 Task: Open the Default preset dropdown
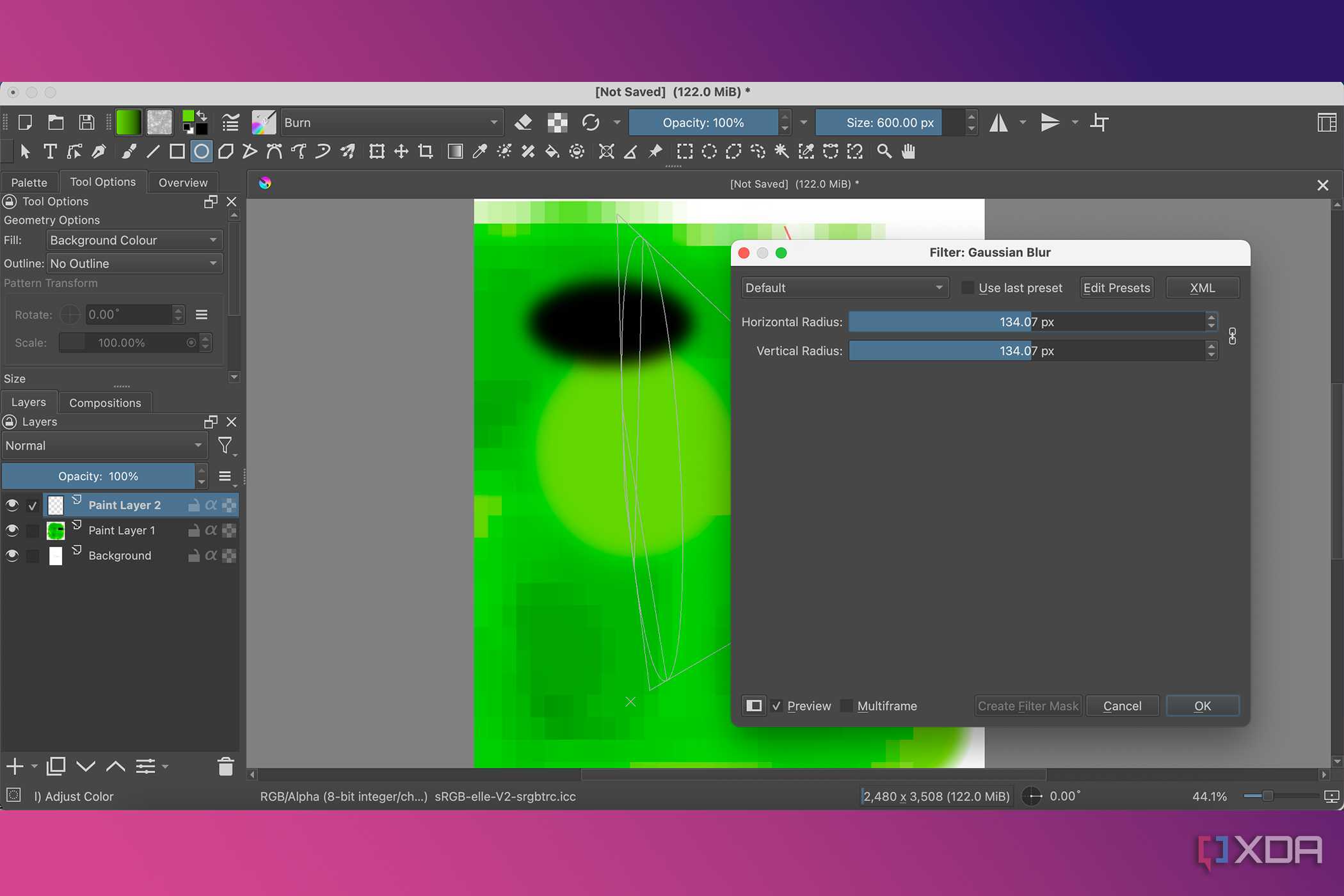(845, 288)
